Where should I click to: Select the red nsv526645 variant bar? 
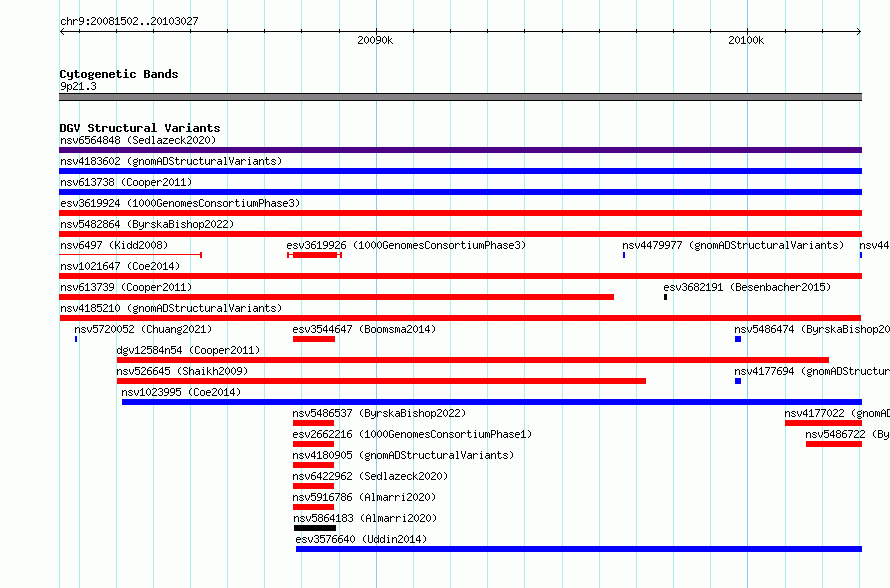click(381, 381)
